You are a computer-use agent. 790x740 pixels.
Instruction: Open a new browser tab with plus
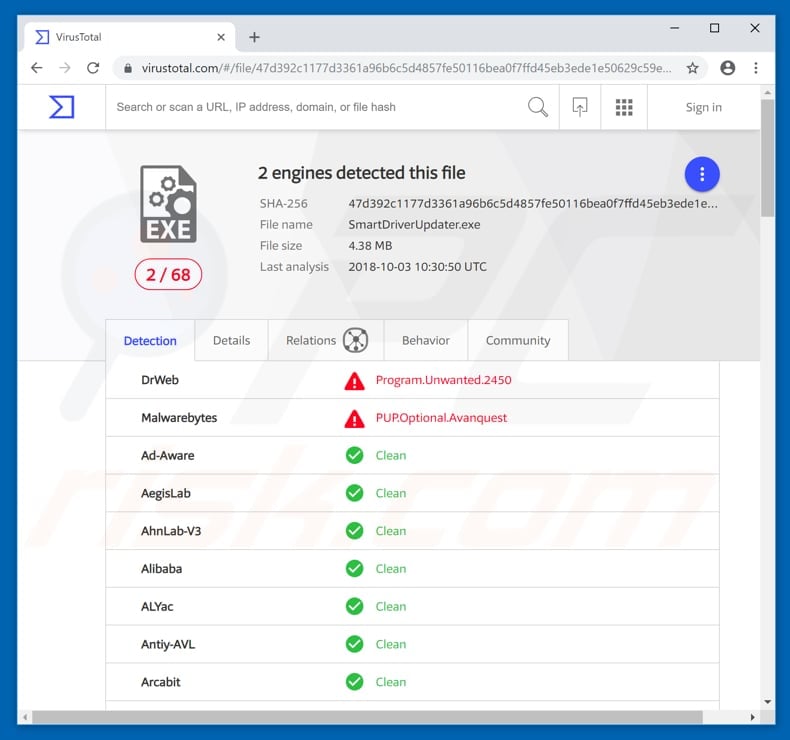(x=254, y=37)
